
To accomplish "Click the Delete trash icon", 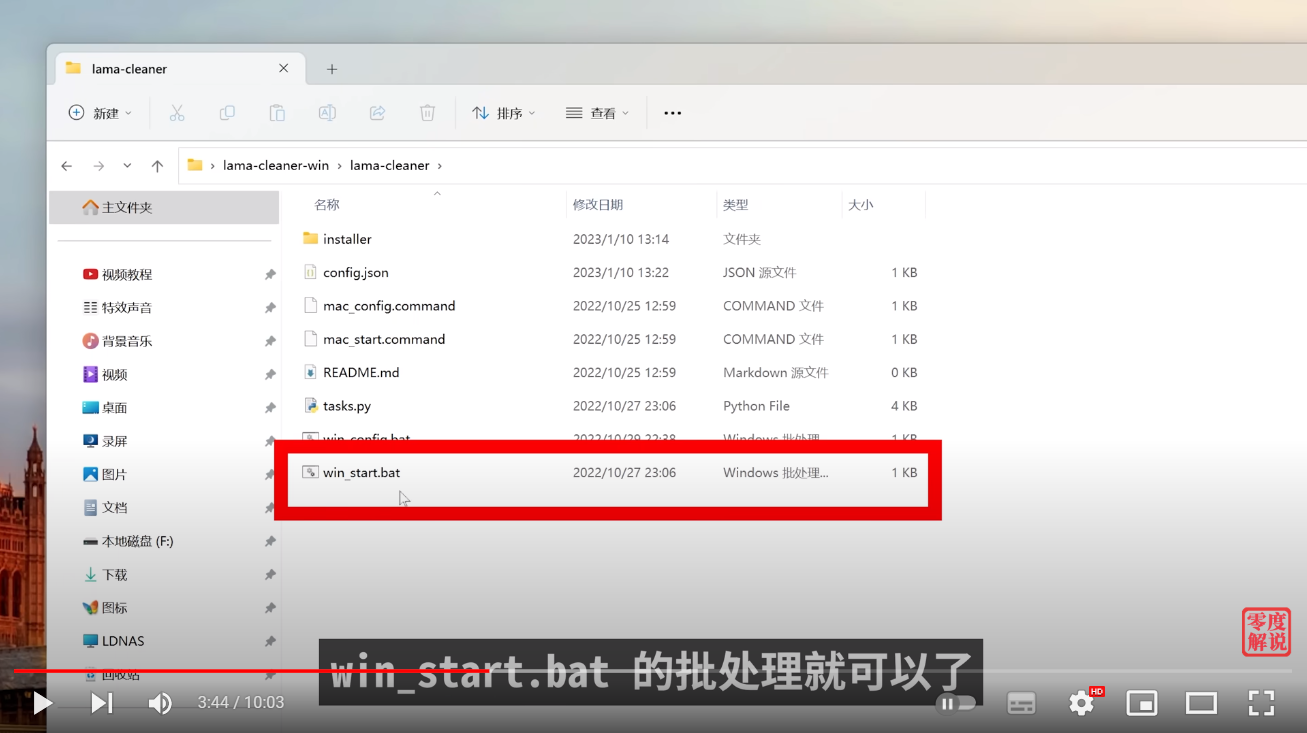I will 427,113.
